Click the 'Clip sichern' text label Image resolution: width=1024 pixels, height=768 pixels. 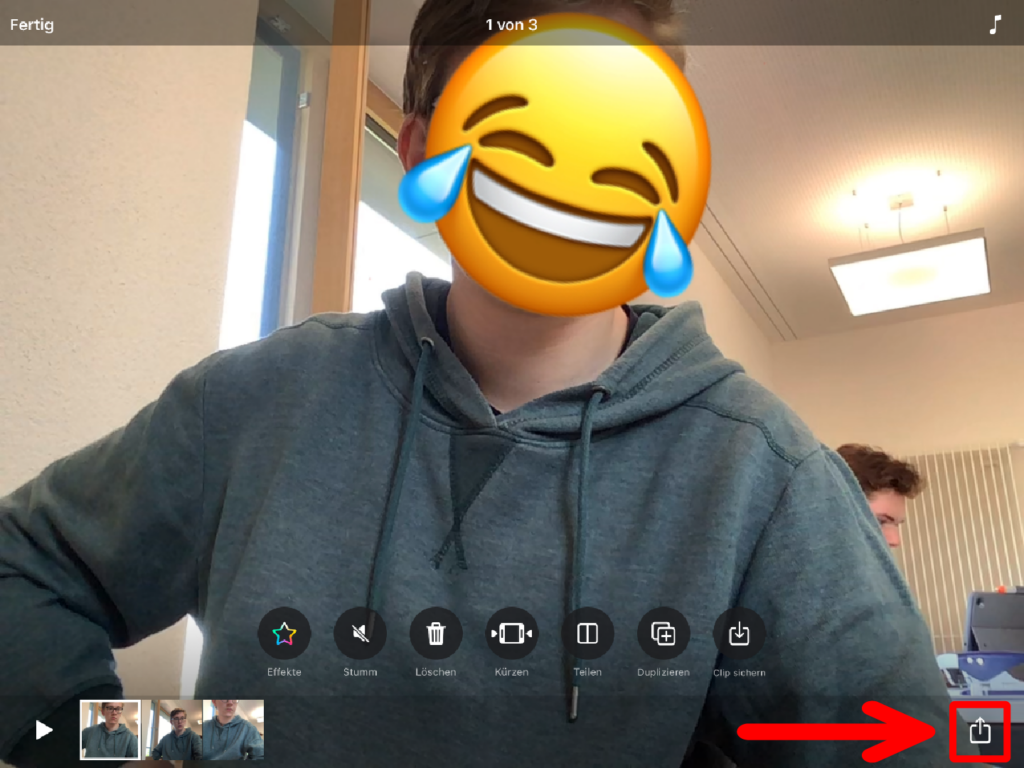(x=739, y=672)
